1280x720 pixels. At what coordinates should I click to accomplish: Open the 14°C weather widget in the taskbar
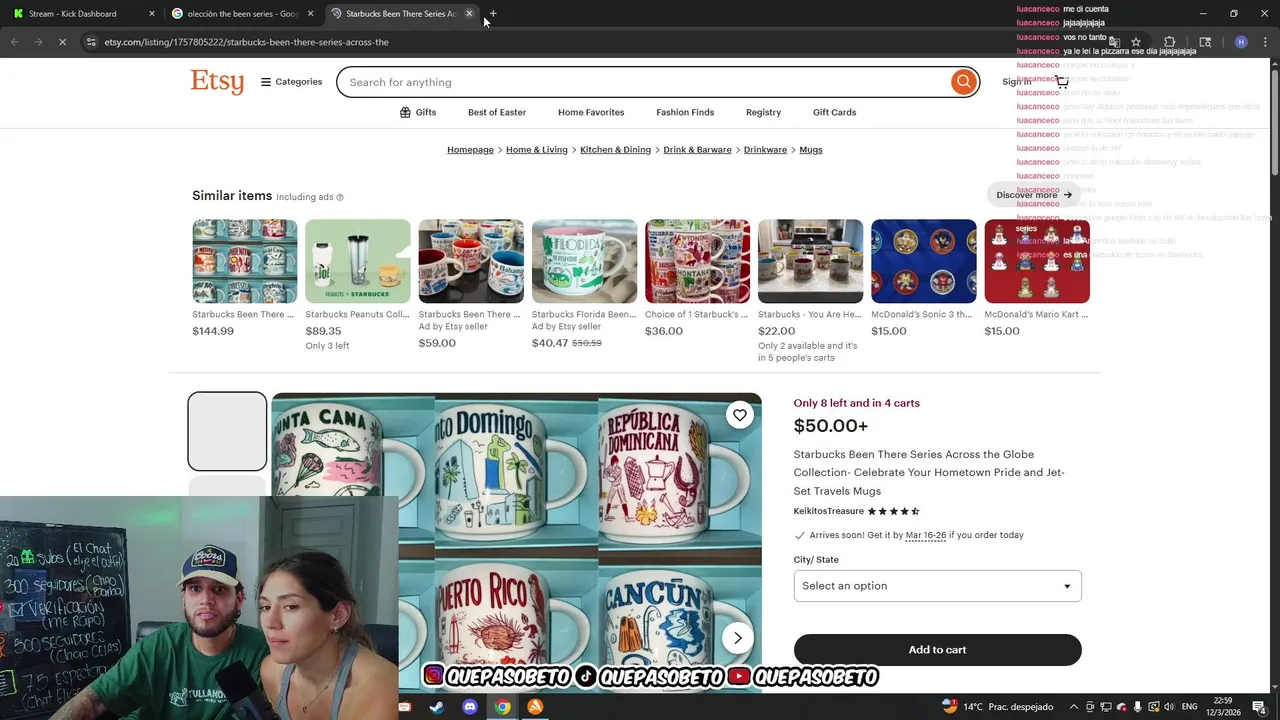[x=997, y=707]
